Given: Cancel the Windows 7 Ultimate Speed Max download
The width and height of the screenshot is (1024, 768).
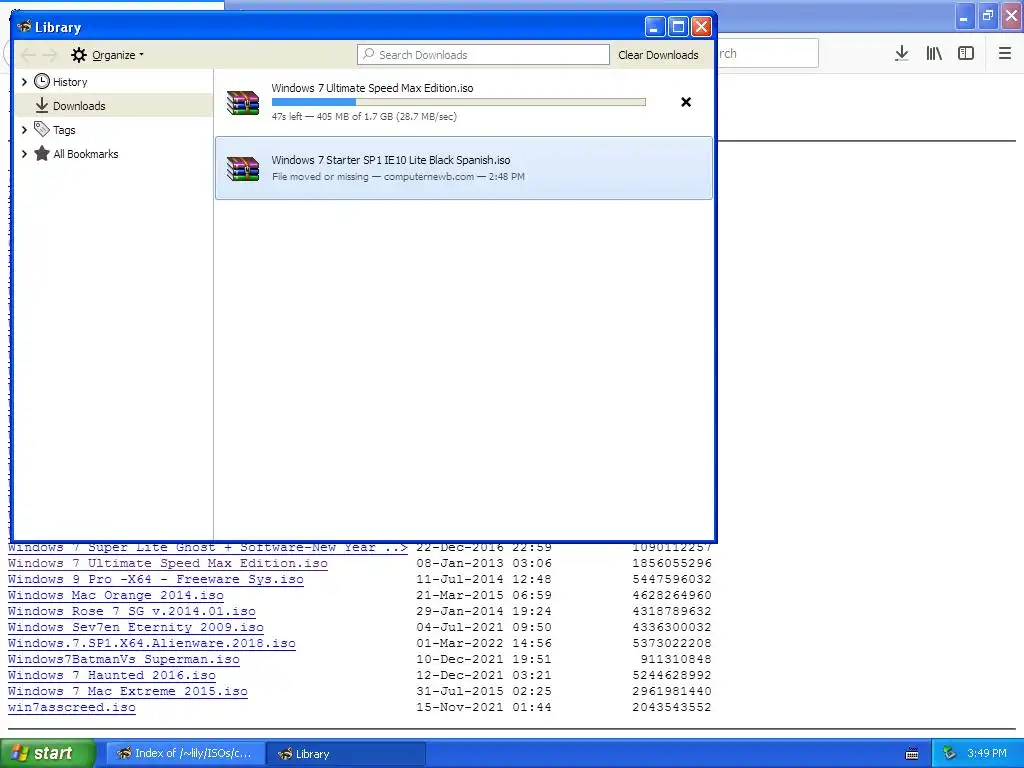Looking at the screenshot, I should (x=686, y=102).
